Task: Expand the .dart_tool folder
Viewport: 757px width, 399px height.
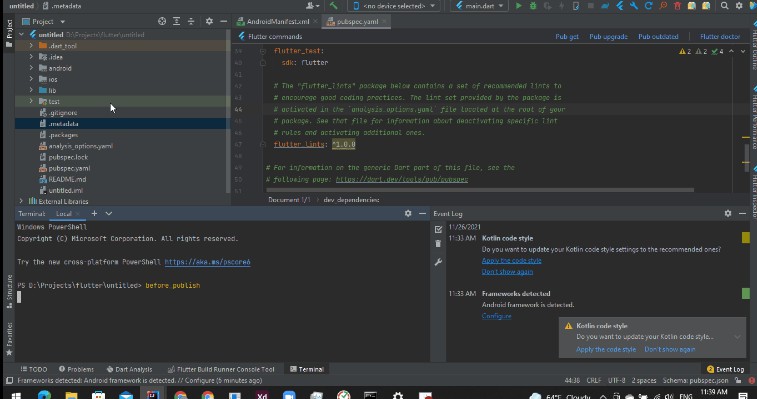Action: [31, 45]
